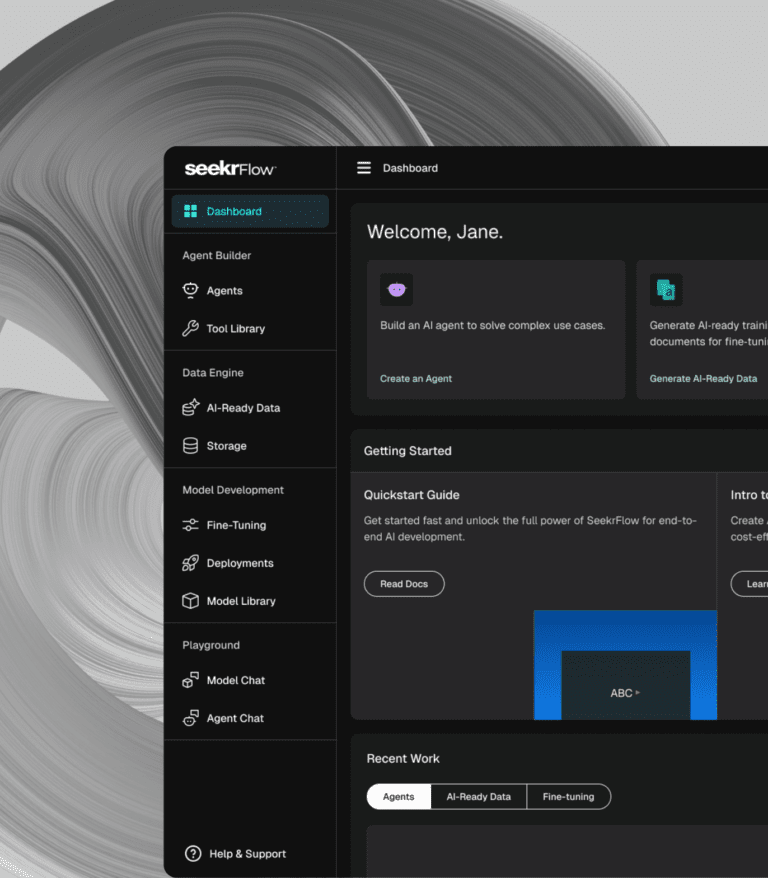Open the Agents page label
This screenshot has height=878, width=768.
coord(224,291)
